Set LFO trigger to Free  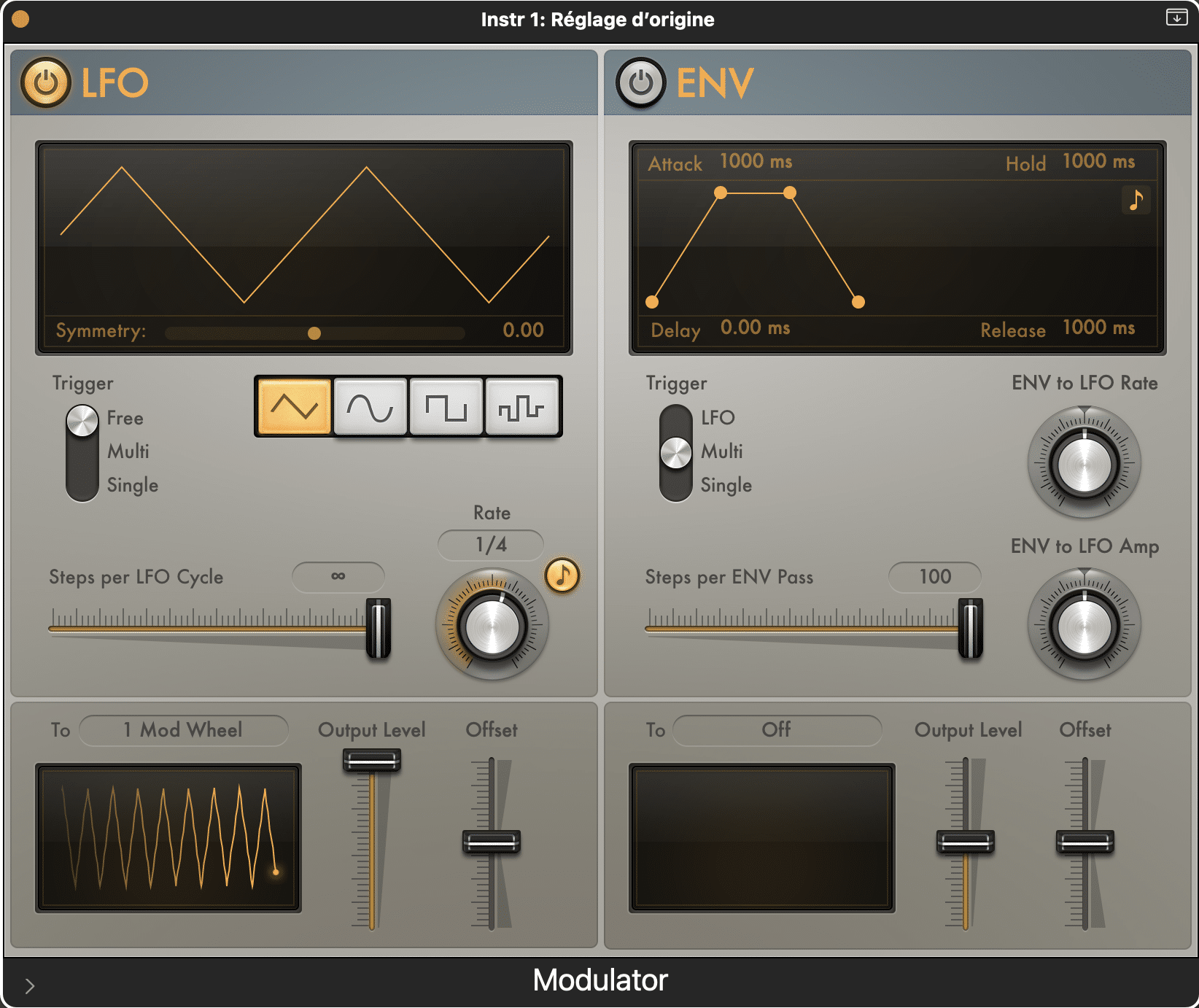(x=125, y=418)
